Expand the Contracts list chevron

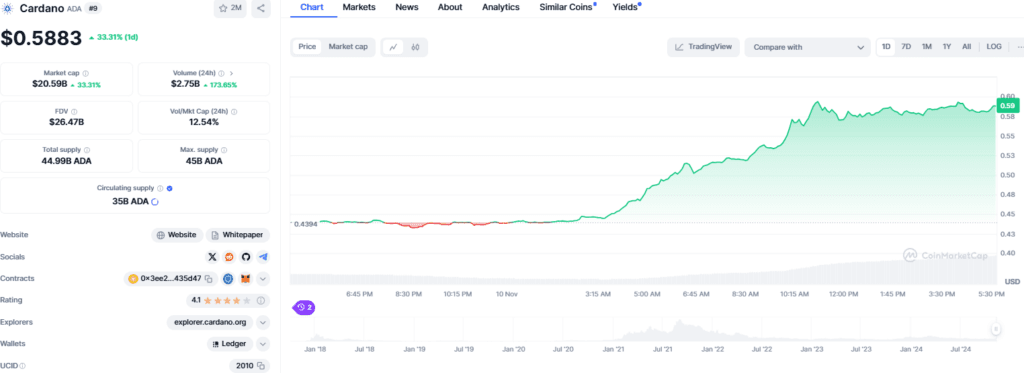point(263,279)
